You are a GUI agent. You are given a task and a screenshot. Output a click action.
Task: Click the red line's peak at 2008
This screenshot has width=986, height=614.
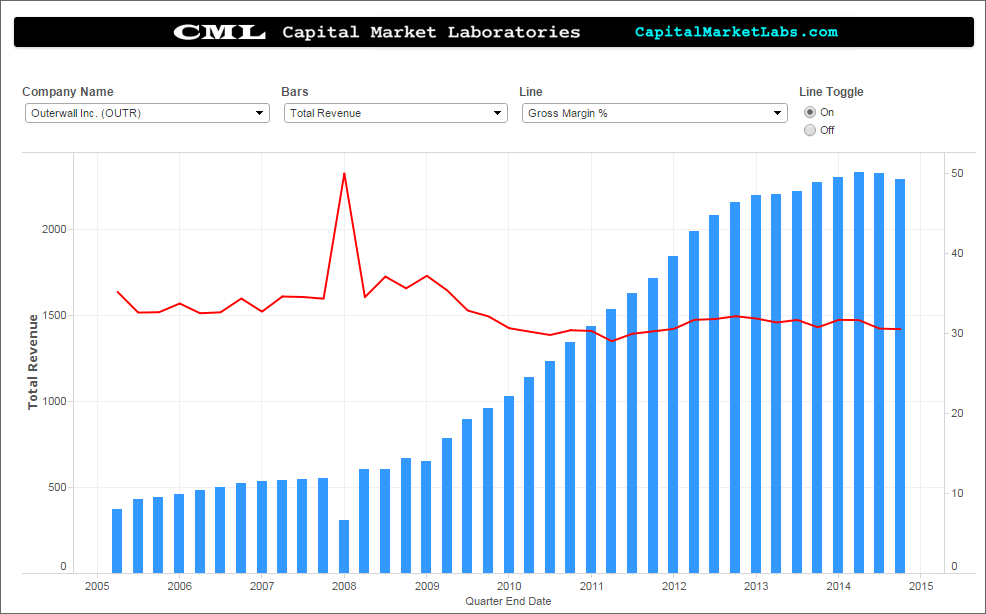(344, 174)
